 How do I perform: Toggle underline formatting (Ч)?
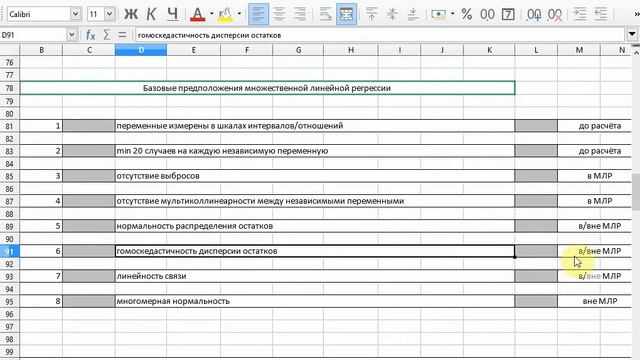[172, 14]
